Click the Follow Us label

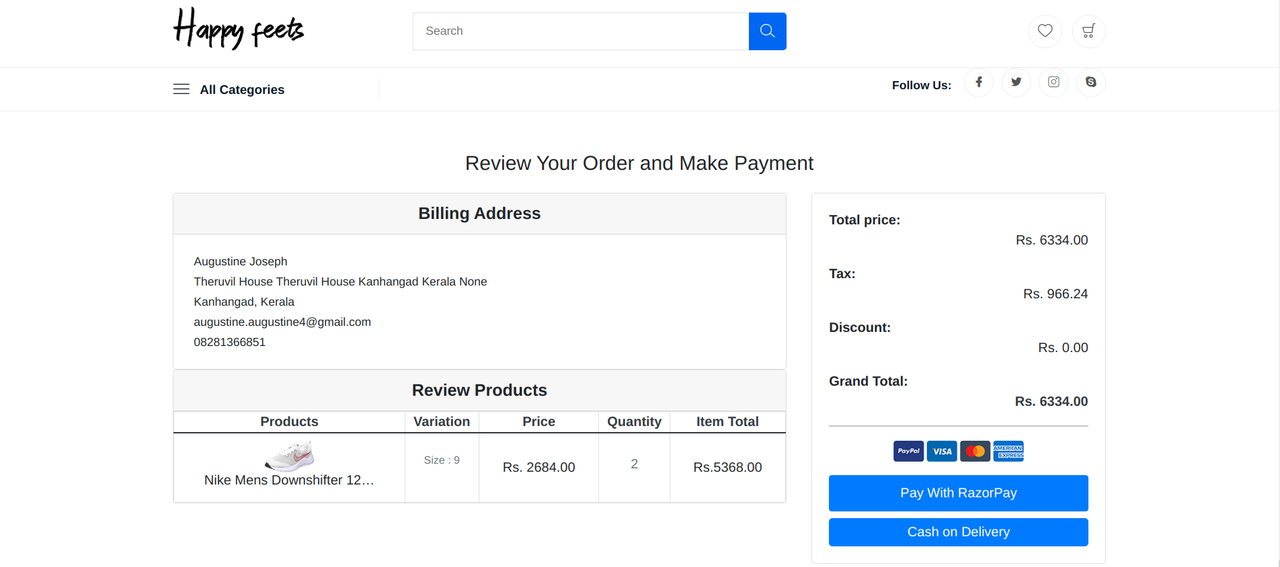922,85
